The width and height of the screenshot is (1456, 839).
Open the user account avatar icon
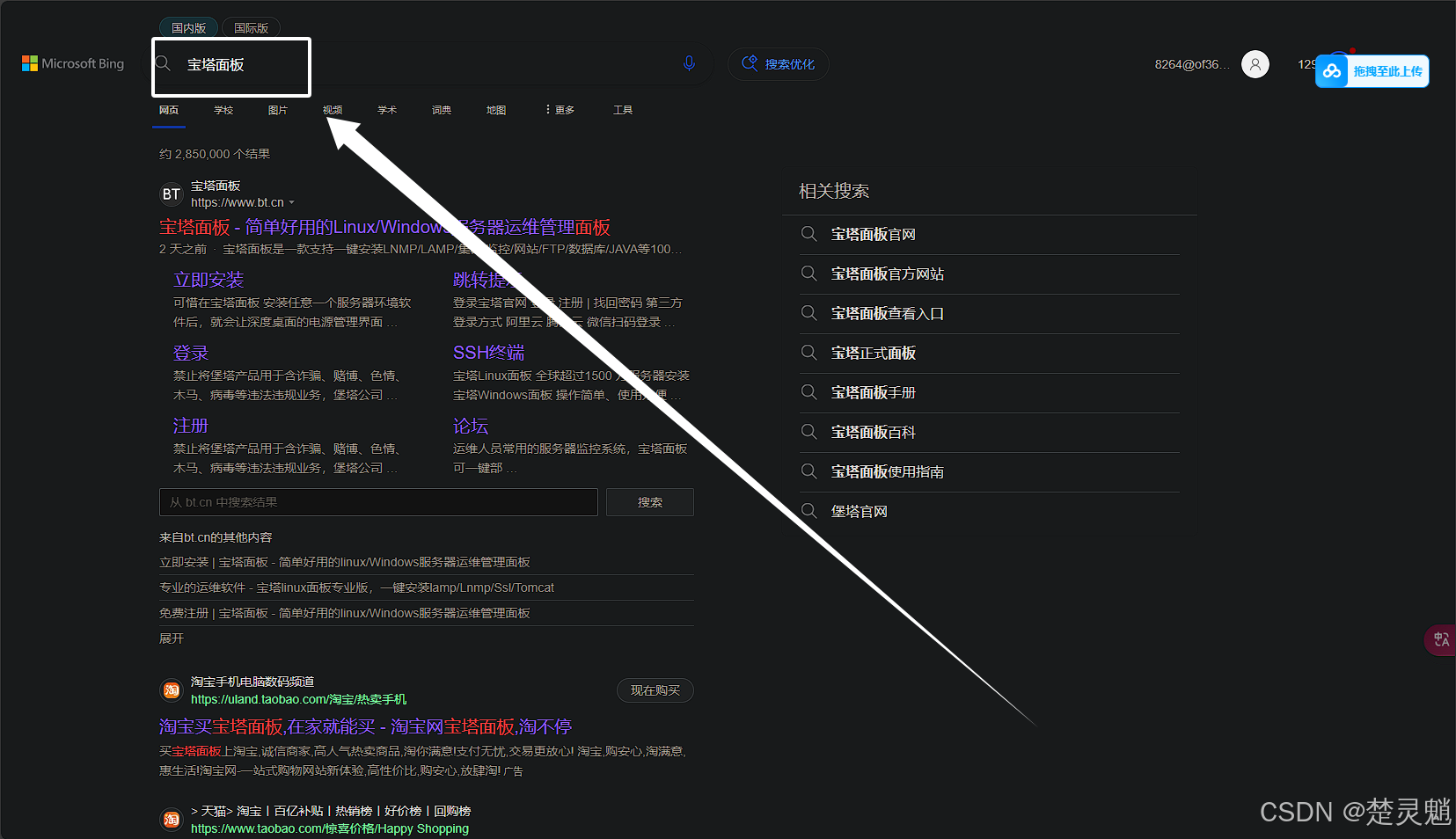[1255, 64]
